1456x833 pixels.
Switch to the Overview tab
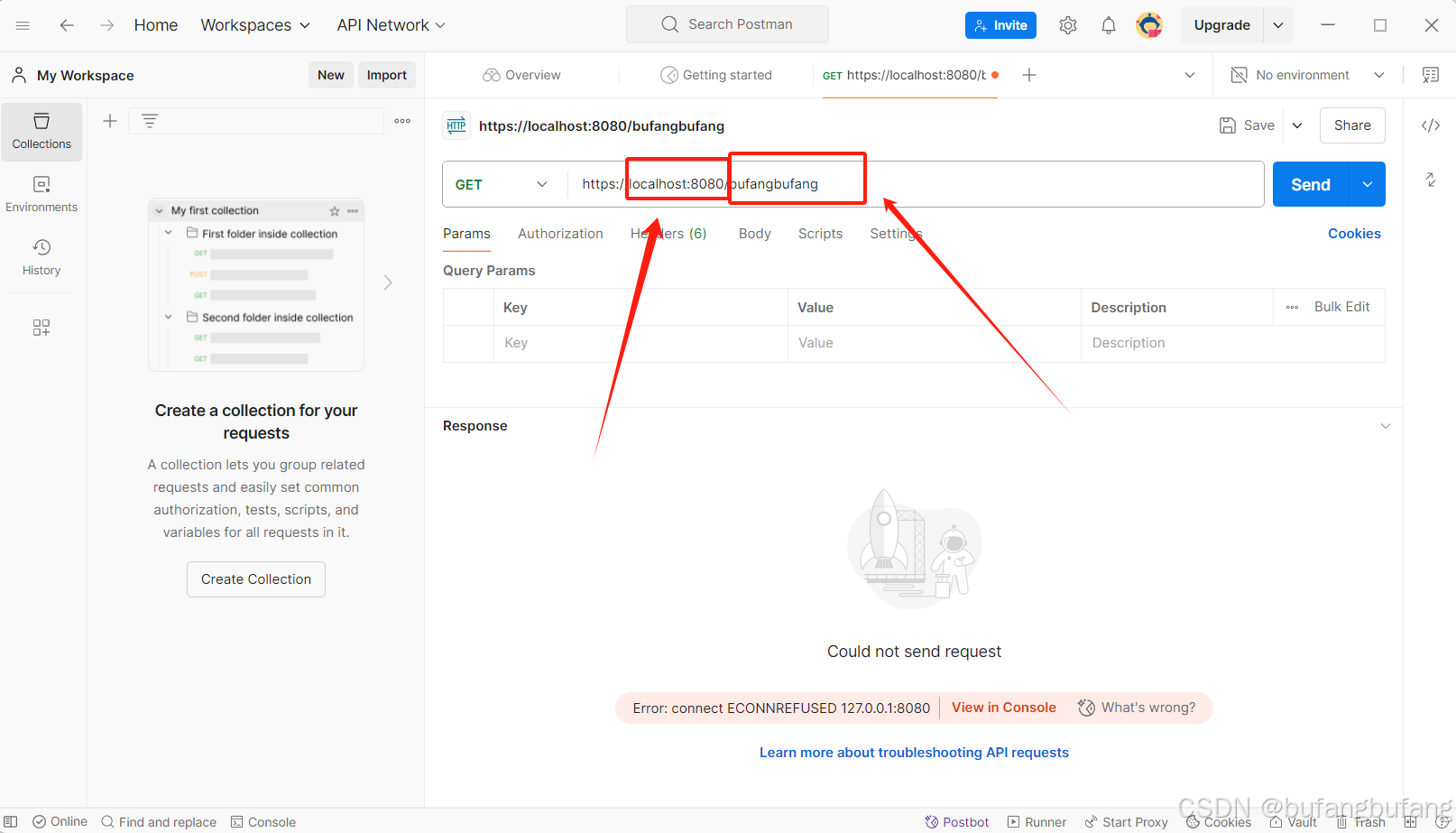(521, 75)
